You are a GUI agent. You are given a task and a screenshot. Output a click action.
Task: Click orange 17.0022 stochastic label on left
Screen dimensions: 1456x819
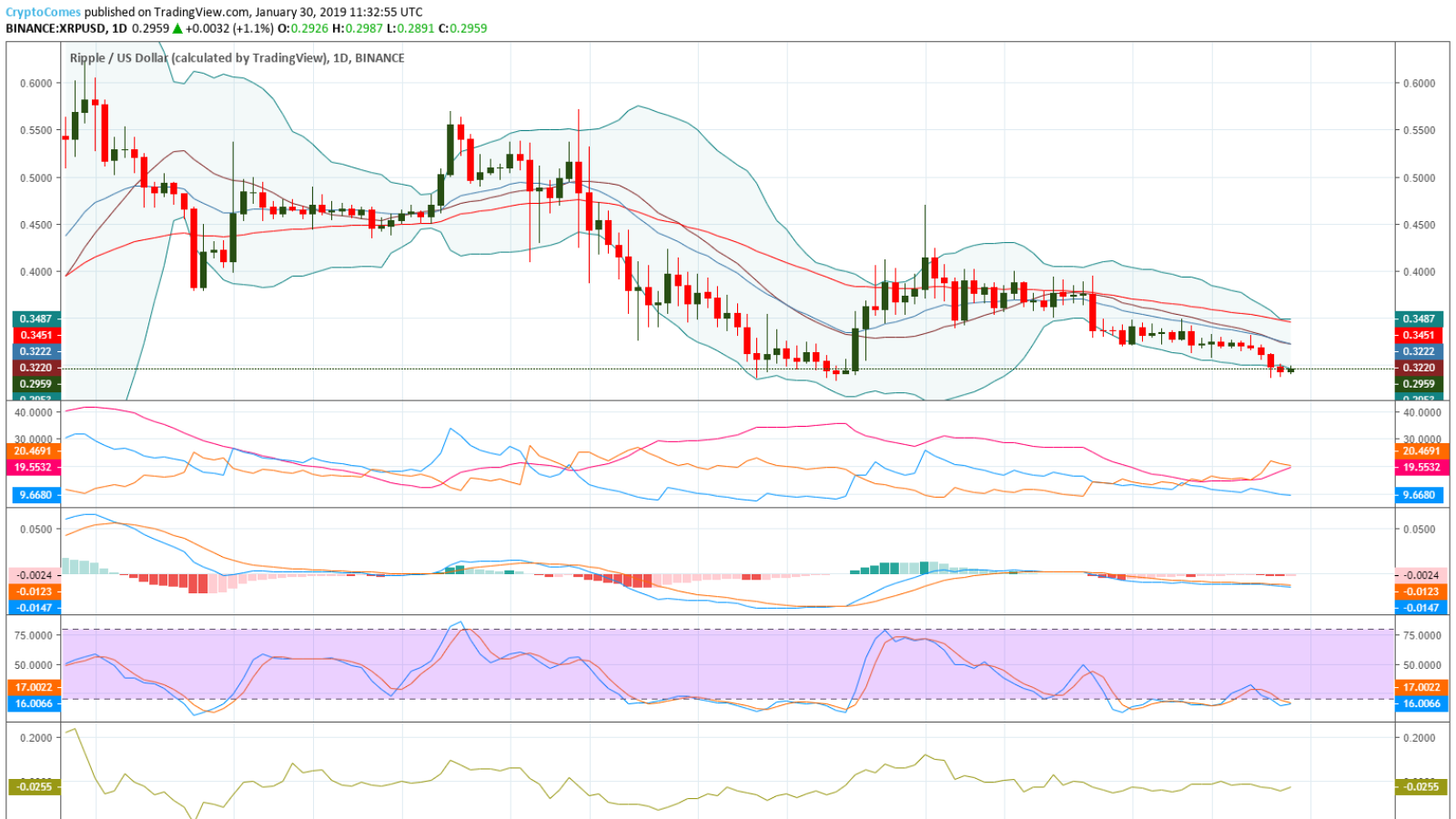click(34, 687)
